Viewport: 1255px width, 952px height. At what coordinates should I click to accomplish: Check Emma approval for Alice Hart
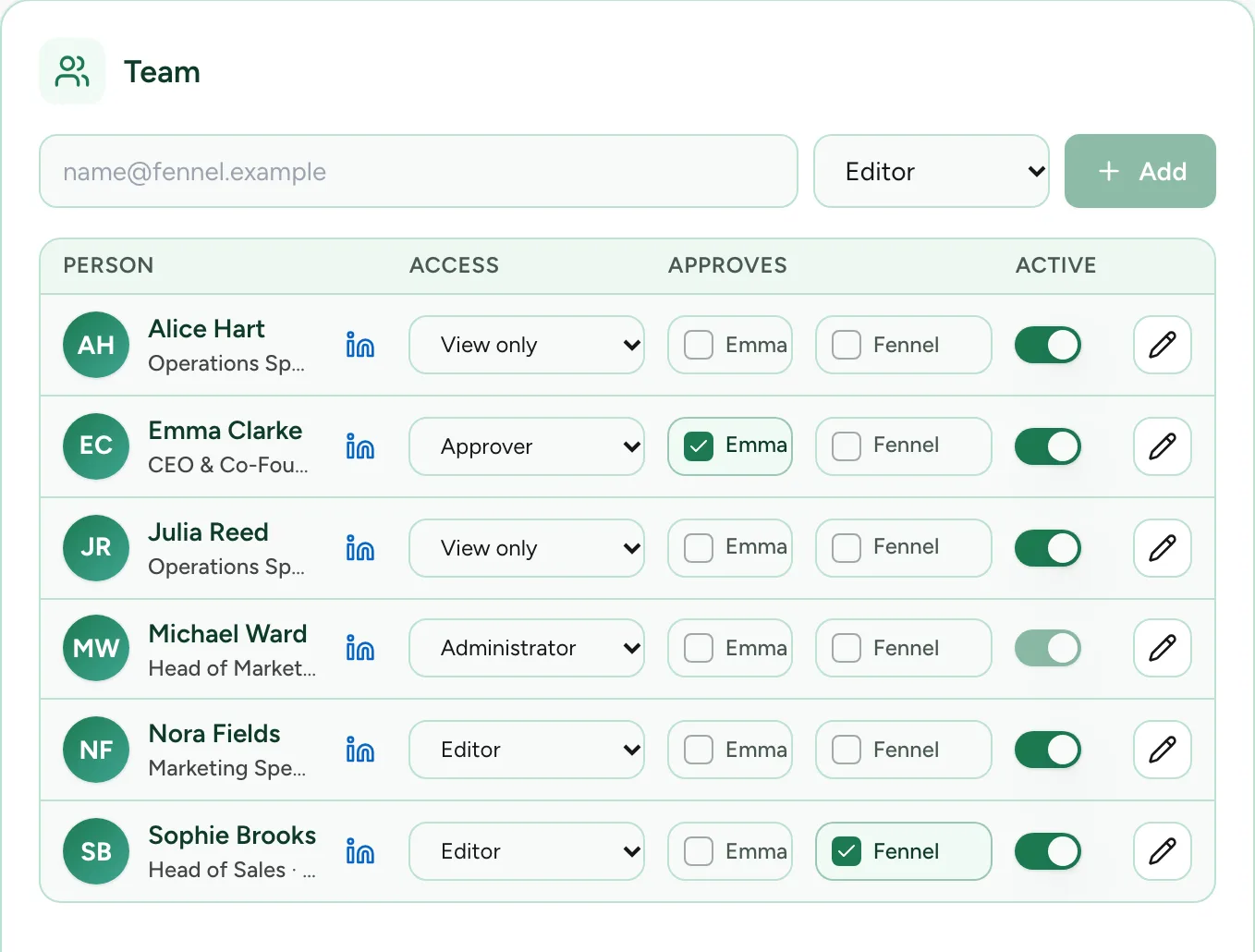point(699,345)
